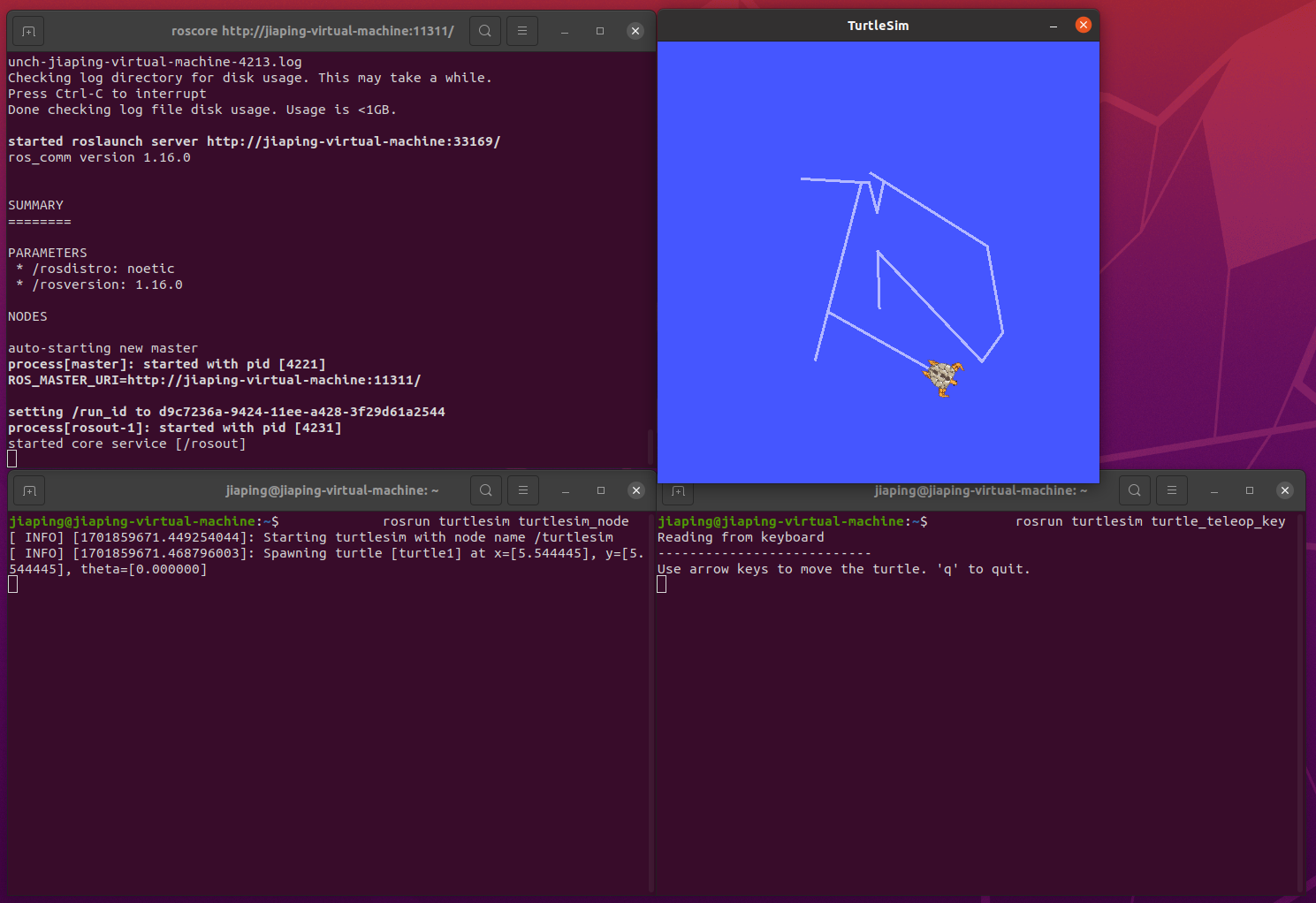Click 'rosrun turtlesim turtle_teleop_key' command text
Screen dimensions: 1316x903
pyautogui.click(x=1151, y=521)
